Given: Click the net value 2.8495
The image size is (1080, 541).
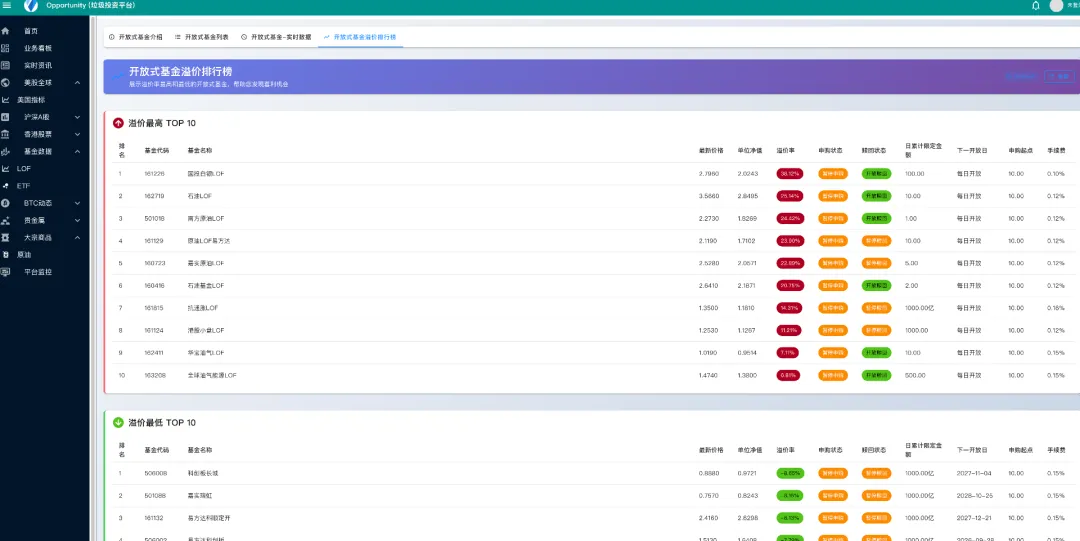Looking at the screenshot, I should [747, 196].
